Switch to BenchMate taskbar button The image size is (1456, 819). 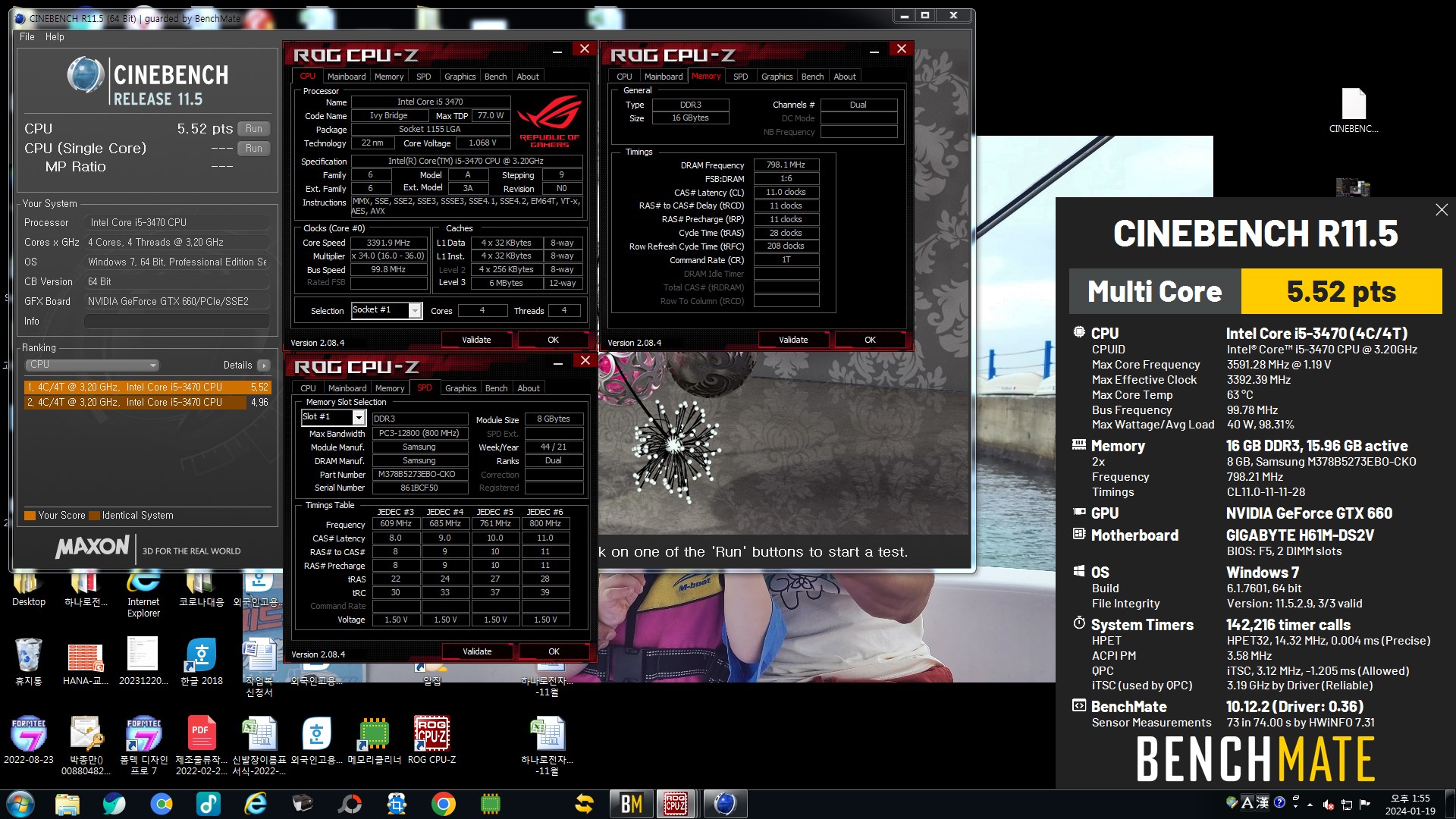pyautogui.click(x=632, y=804)
